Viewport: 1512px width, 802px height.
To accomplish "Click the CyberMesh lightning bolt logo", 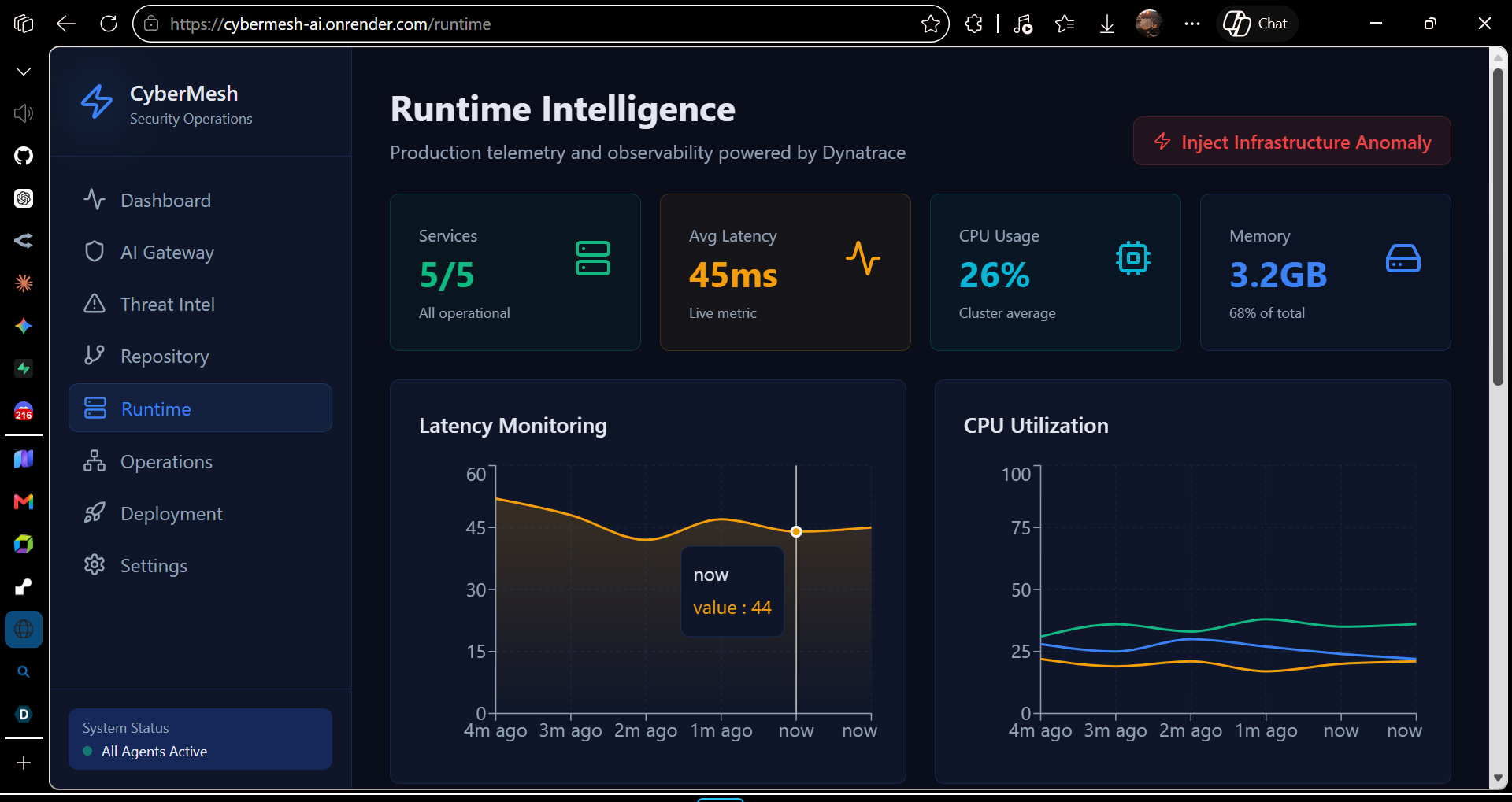I will point(97,102).
